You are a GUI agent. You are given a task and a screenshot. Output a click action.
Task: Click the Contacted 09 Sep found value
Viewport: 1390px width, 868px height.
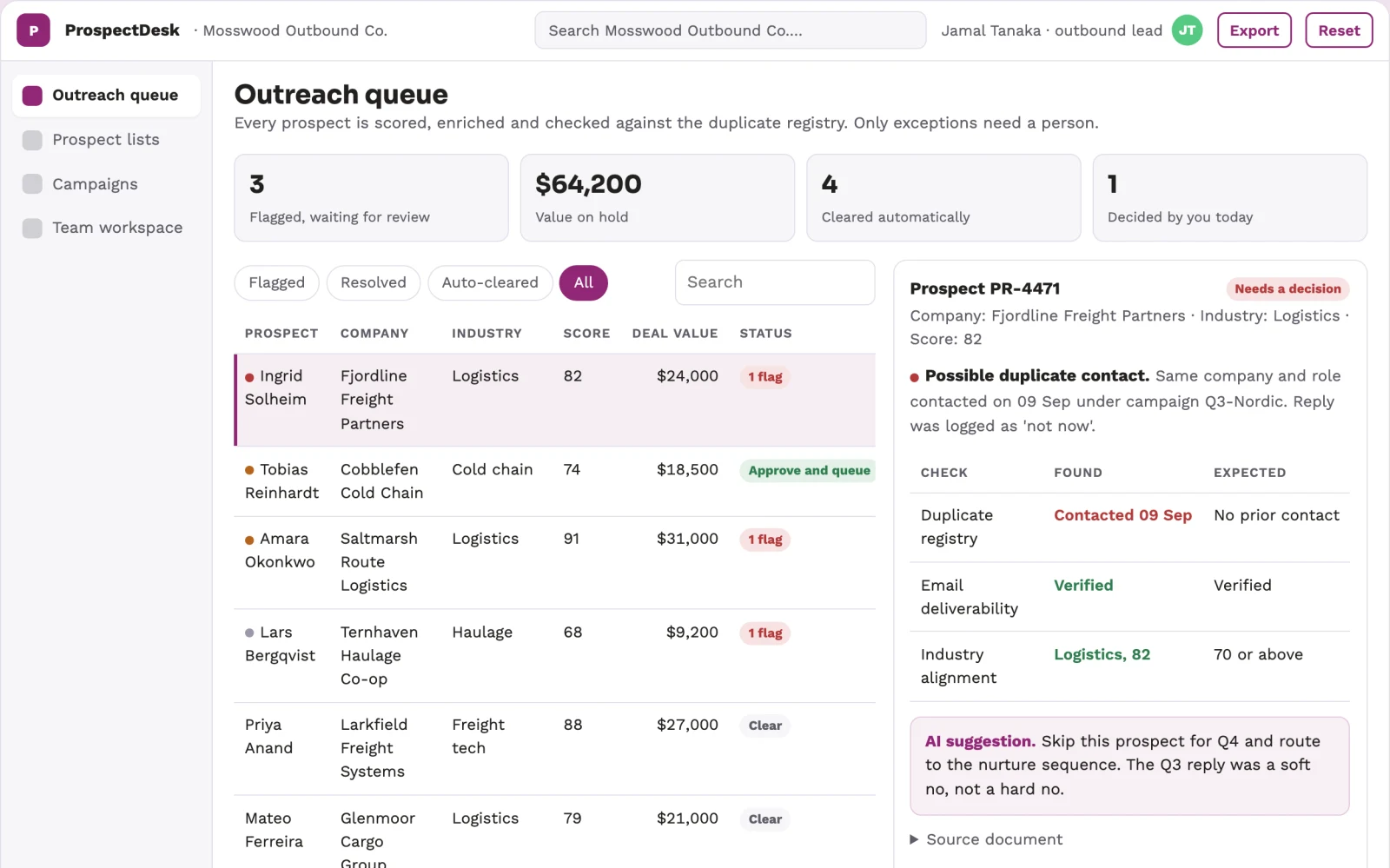(x=1122, y=515)
